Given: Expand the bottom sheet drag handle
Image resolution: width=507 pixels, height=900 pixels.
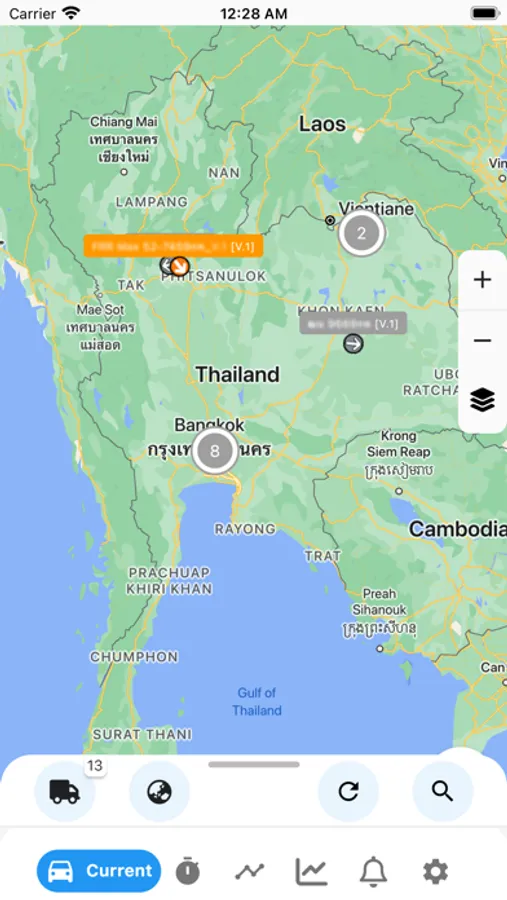Looking at the screenshot, I should (x=254, y=765).
